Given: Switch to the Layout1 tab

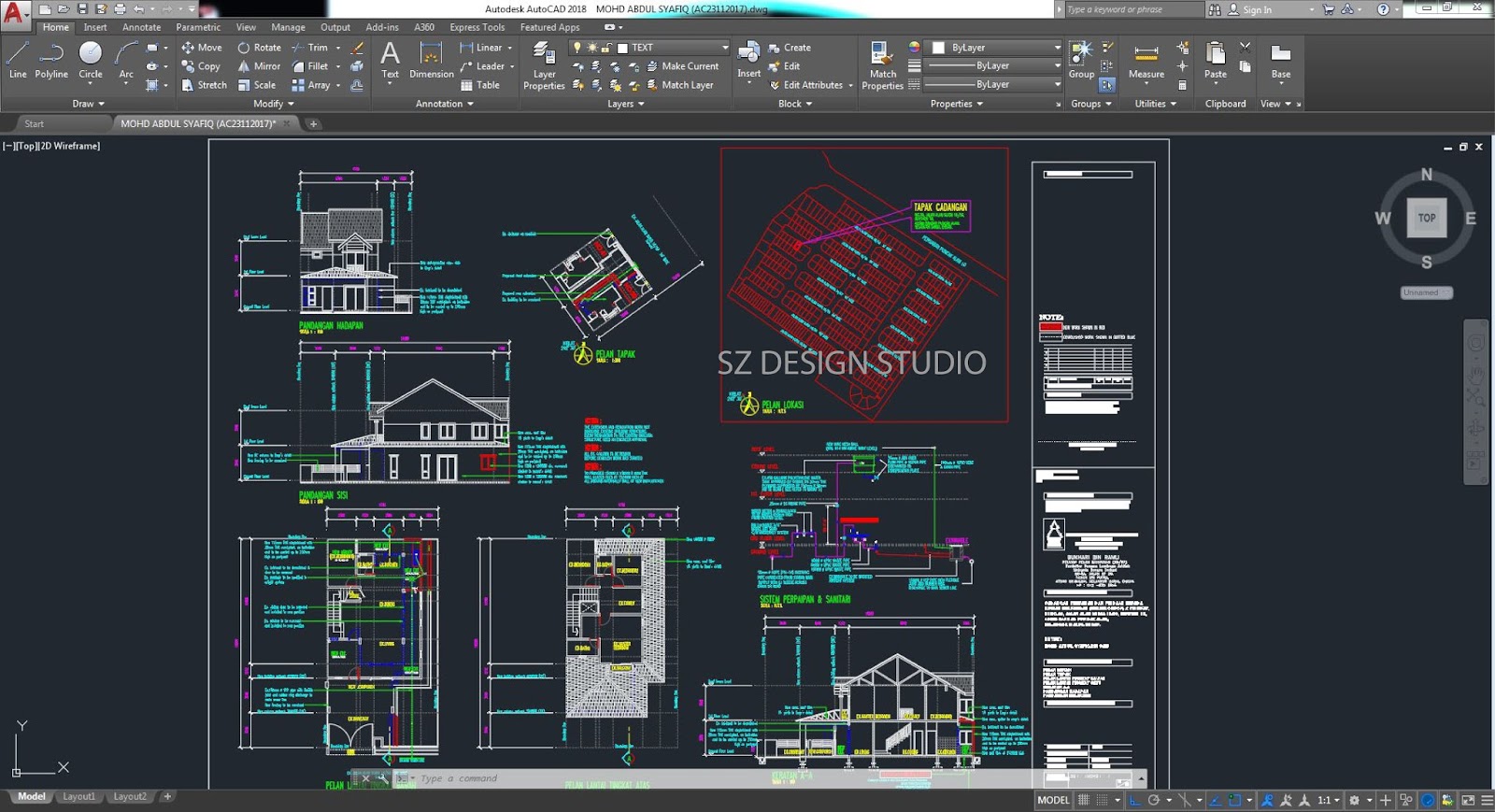Looking at the screenshot, I should point(78,797).
